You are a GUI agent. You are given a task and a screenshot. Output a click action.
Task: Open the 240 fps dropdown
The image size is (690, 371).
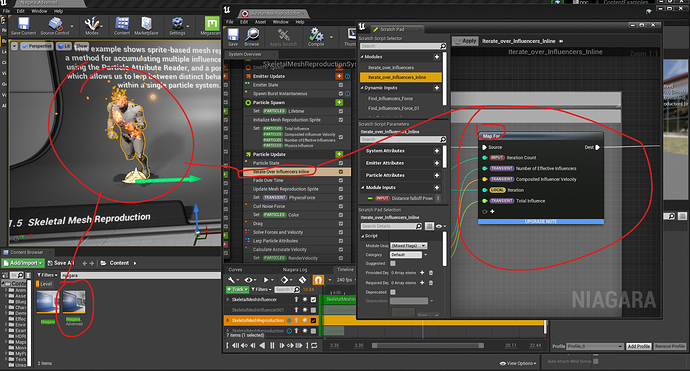(345, 280)
